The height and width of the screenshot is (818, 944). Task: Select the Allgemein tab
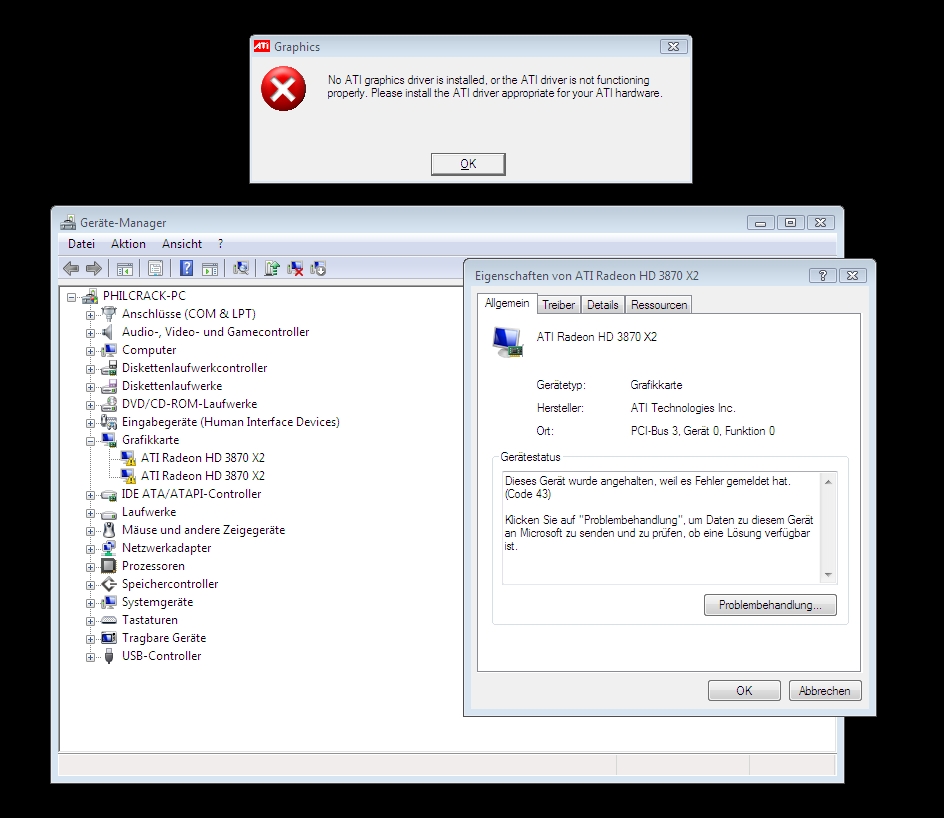pos(507,303)
